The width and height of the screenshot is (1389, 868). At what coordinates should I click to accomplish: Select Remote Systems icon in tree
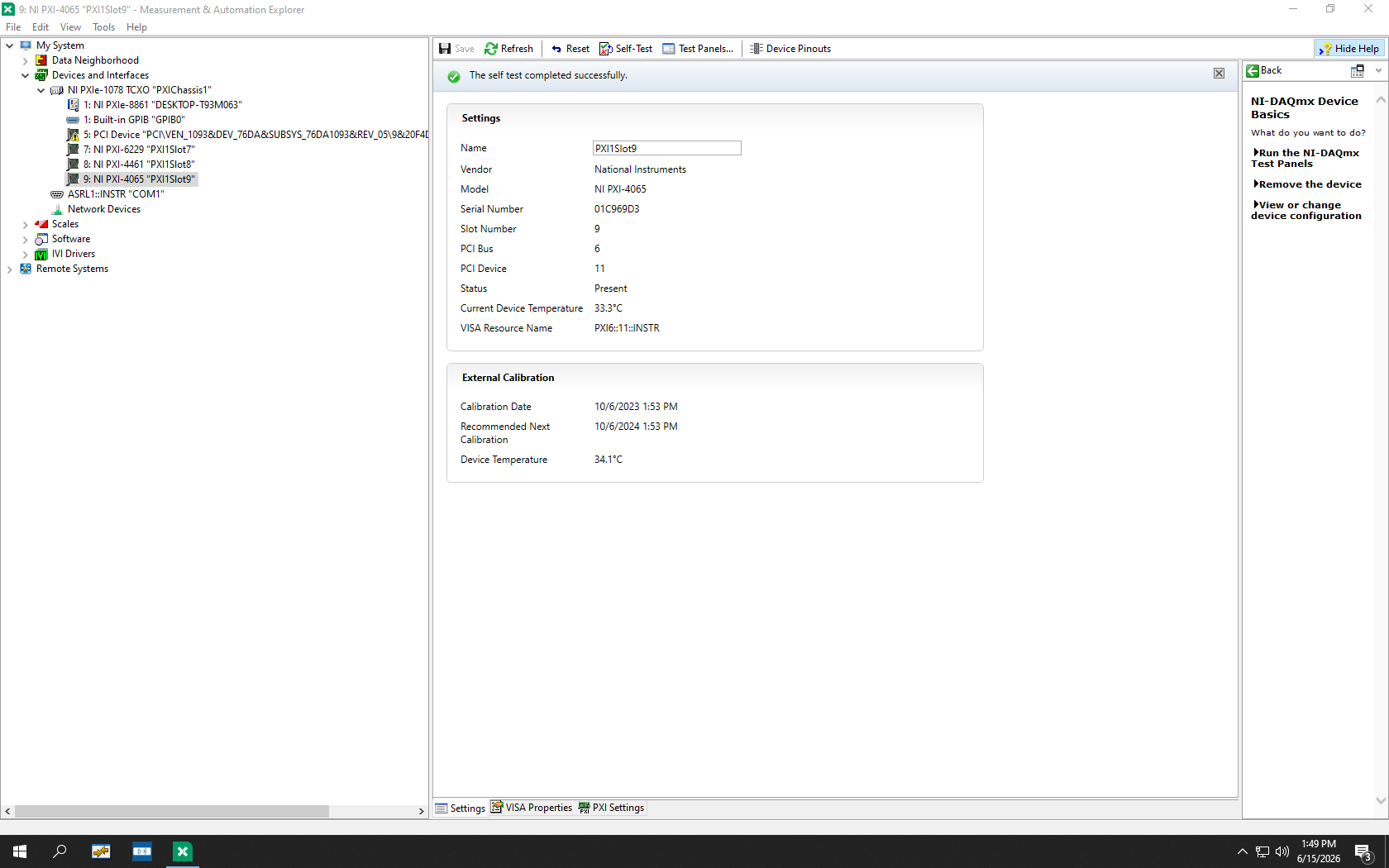[26, 269]
